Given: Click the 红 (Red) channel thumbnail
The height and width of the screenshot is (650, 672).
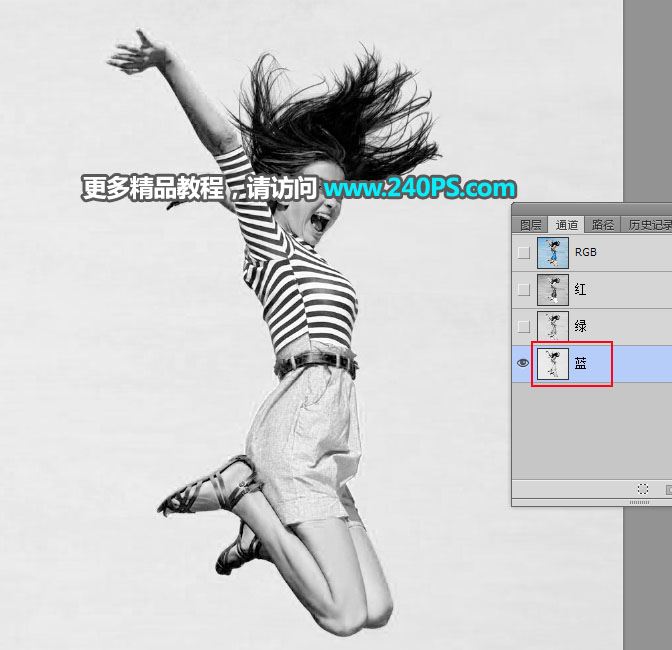Looking at the screenshot, I should (x=553, y=290).
